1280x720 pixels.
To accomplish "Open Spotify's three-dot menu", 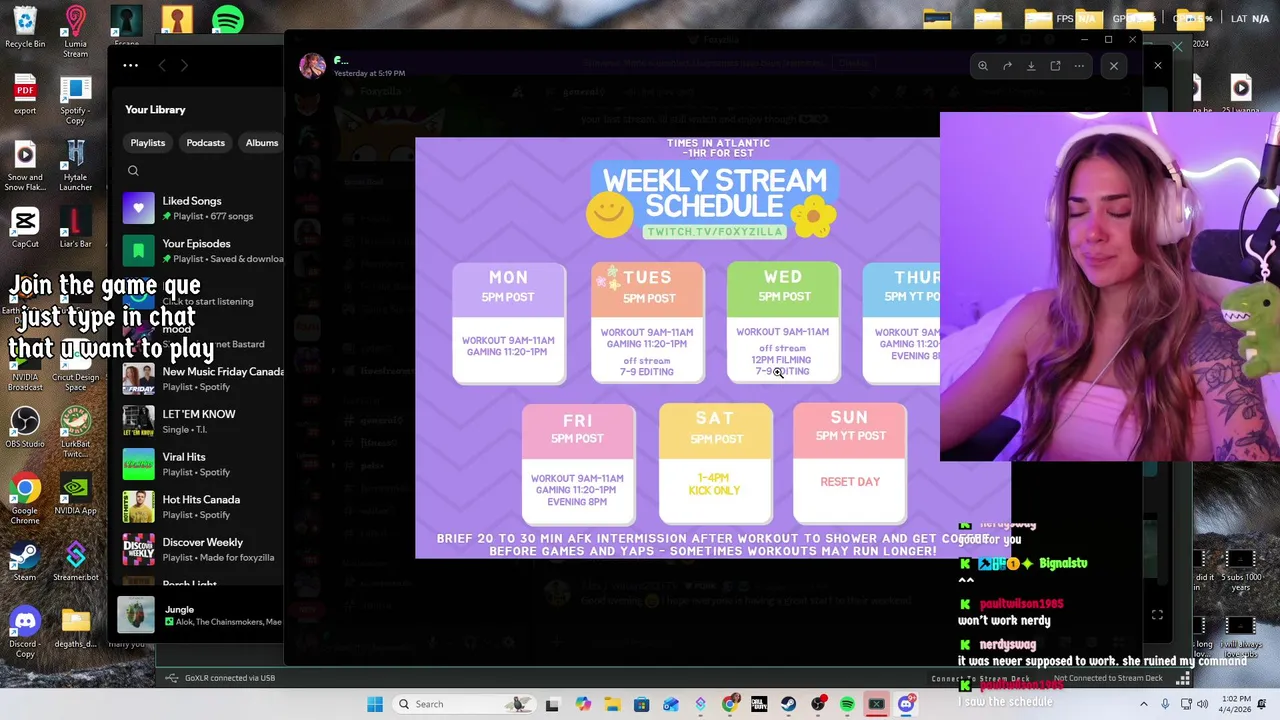I will tap(131, 65).
